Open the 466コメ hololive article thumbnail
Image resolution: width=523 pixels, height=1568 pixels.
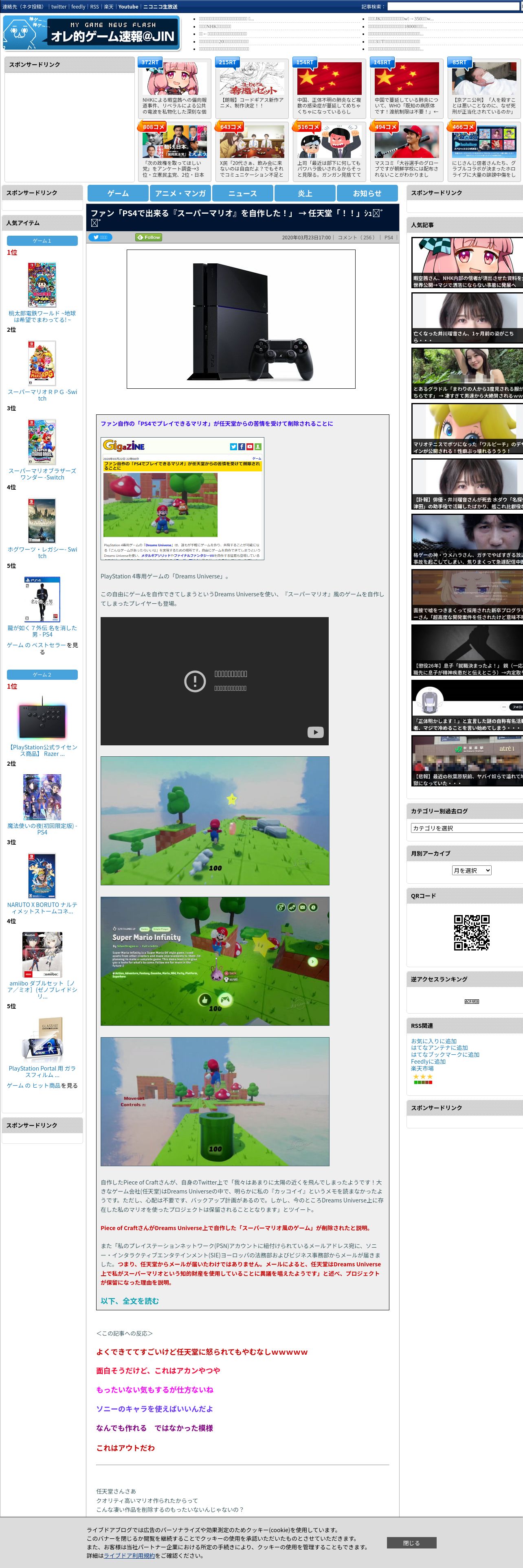(x=484, y=142)
